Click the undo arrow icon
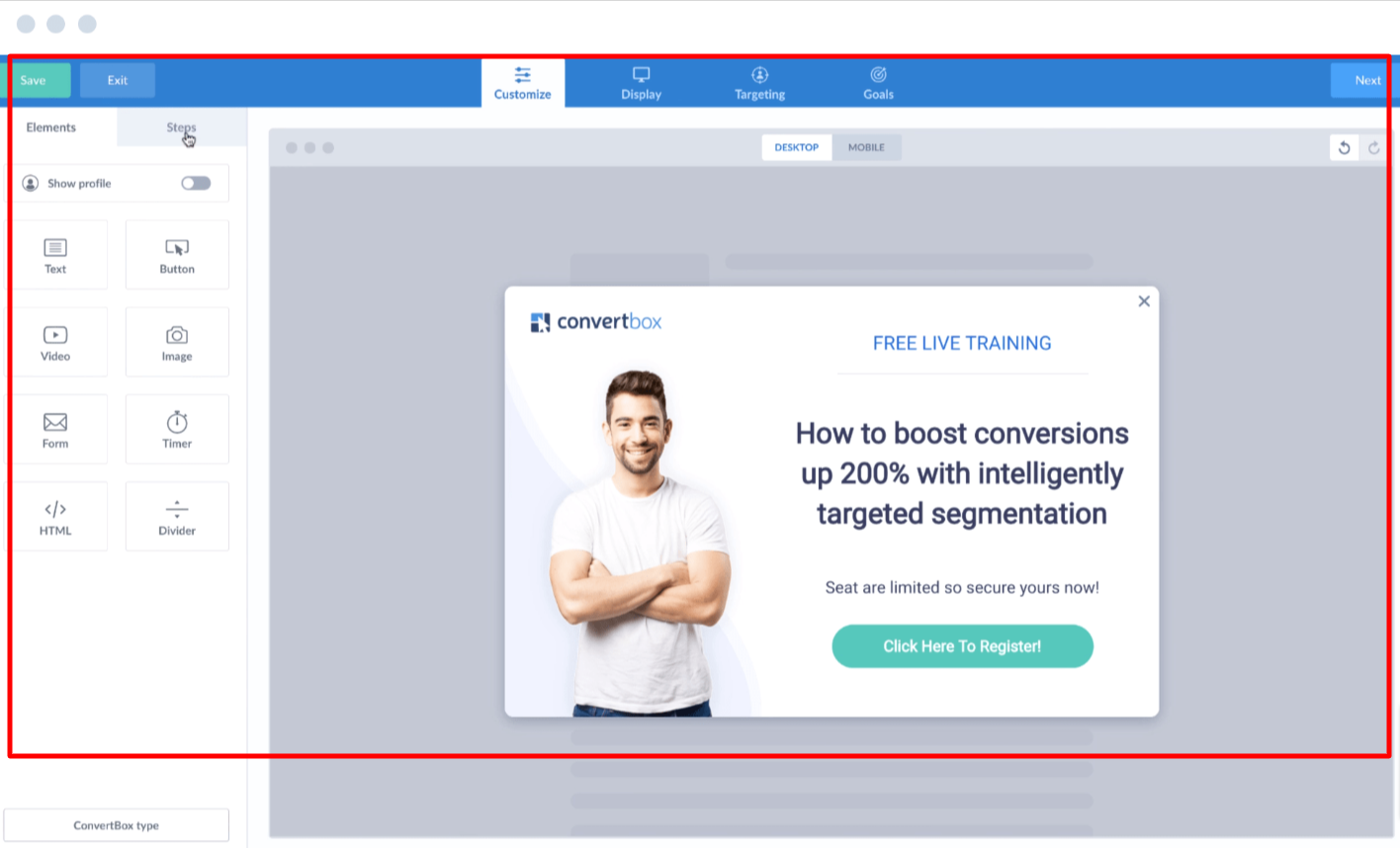1400x848 pixels. [x=1344, y=148]
